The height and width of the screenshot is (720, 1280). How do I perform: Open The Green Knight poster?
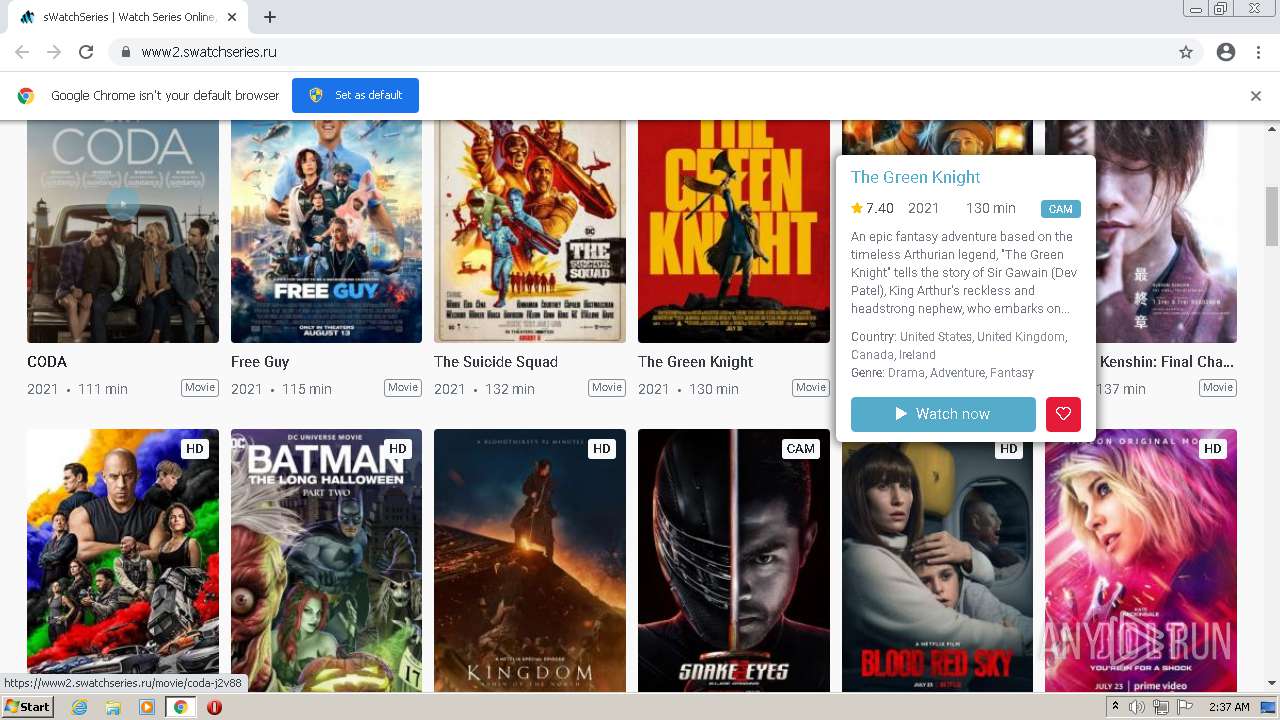click(x=734, y=231)
